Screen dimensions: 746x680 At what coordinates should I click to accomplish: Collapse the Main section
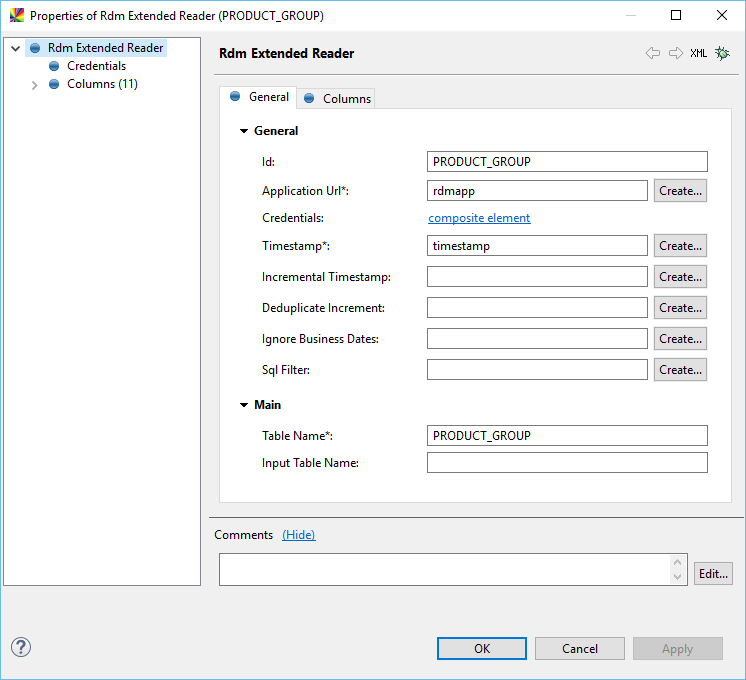click(244, 405)
